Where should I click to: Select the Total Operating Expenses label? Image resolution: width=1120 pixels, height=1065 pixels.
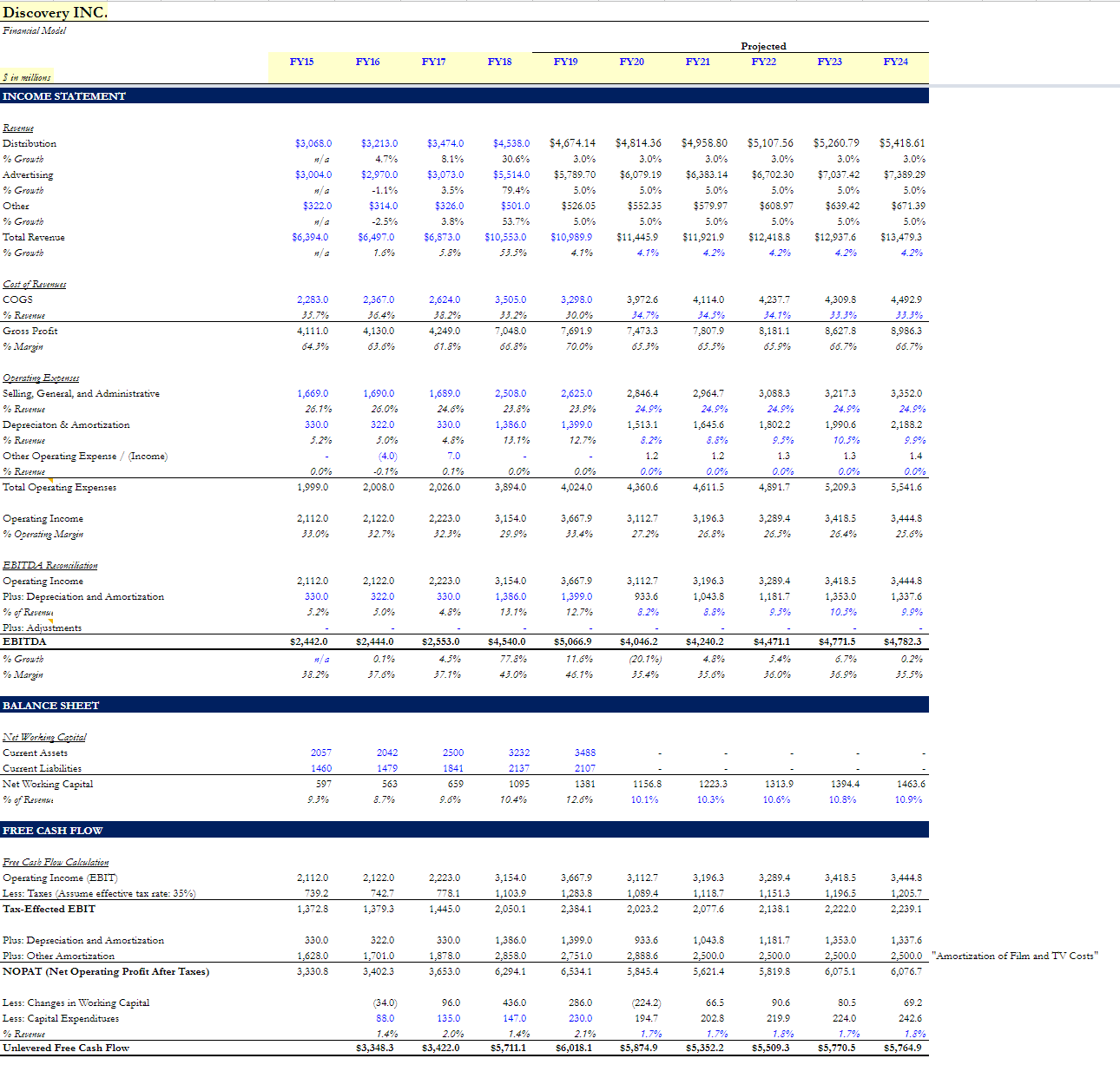[60, 487]
